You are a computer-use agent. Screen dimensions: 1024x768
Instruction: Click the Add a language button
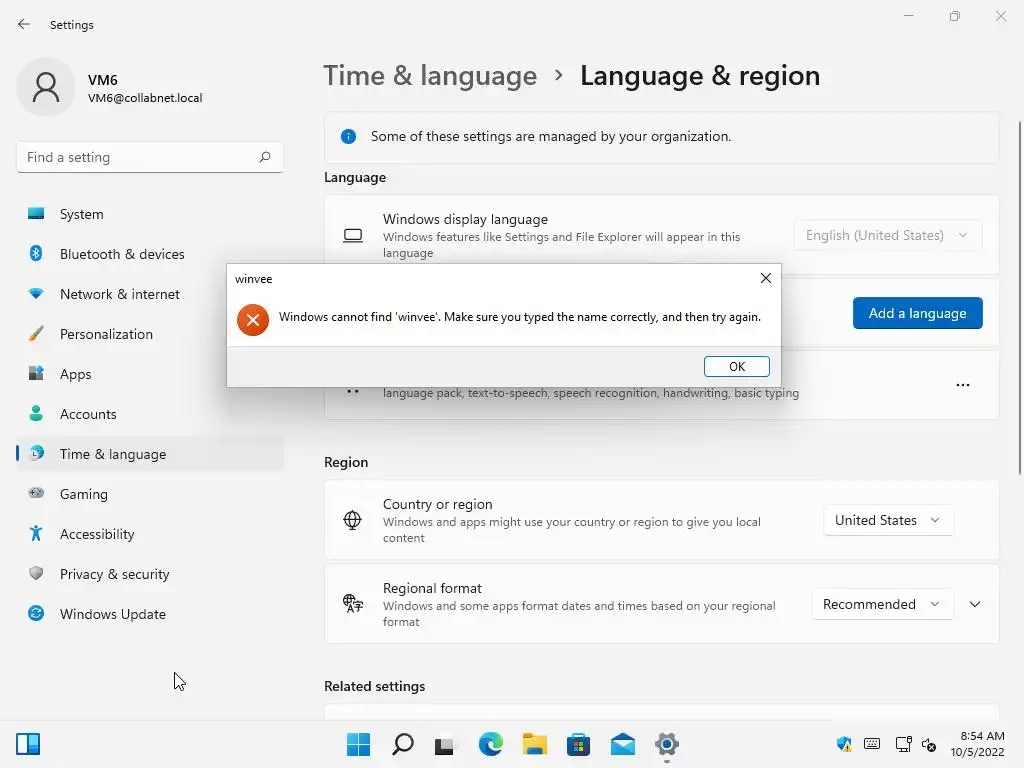[918, 313]
